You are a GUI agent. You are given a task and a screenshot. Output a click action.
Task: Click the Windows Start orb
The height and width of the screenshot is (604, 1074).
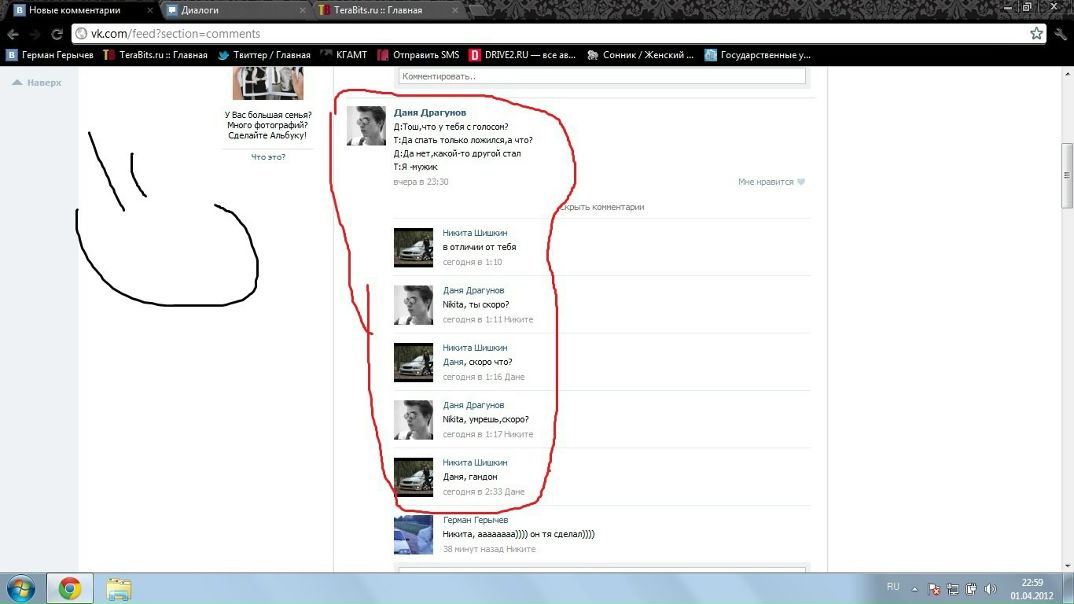tap(21, 588)
